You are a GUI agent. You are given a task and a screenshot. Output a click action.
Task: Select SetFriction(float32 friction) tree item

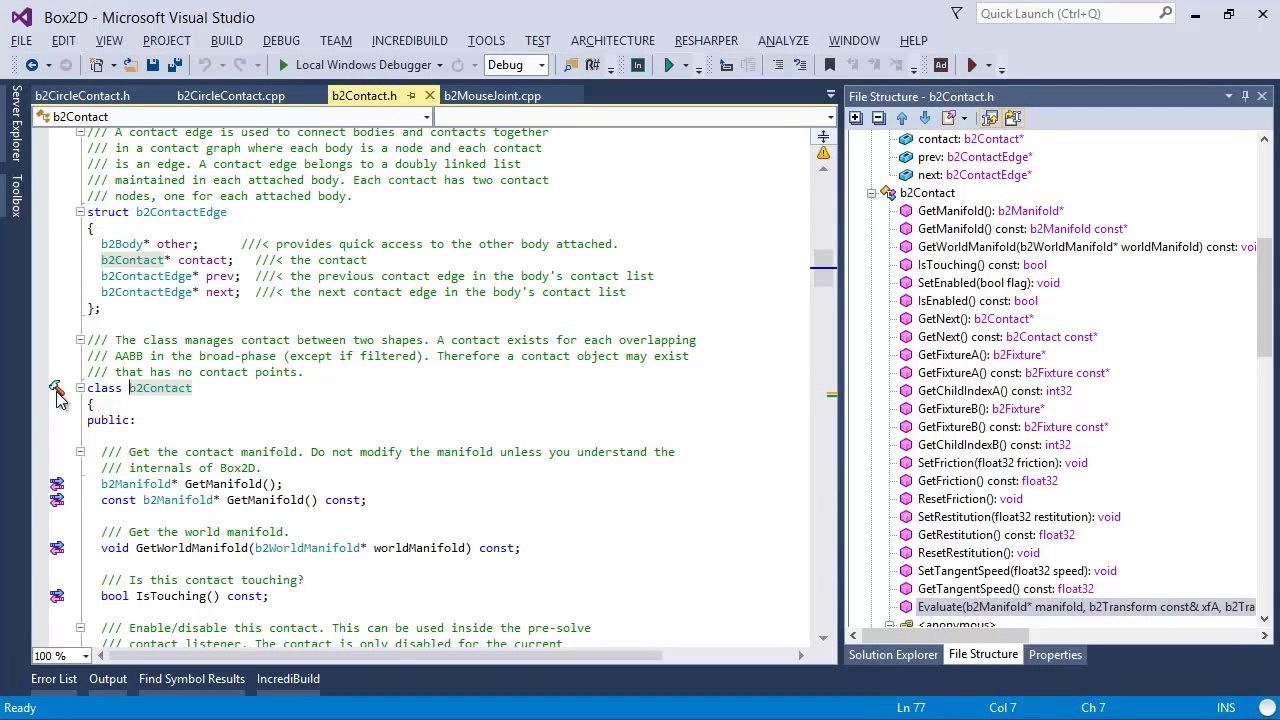pyautogui.click(x=1002, y=463)
